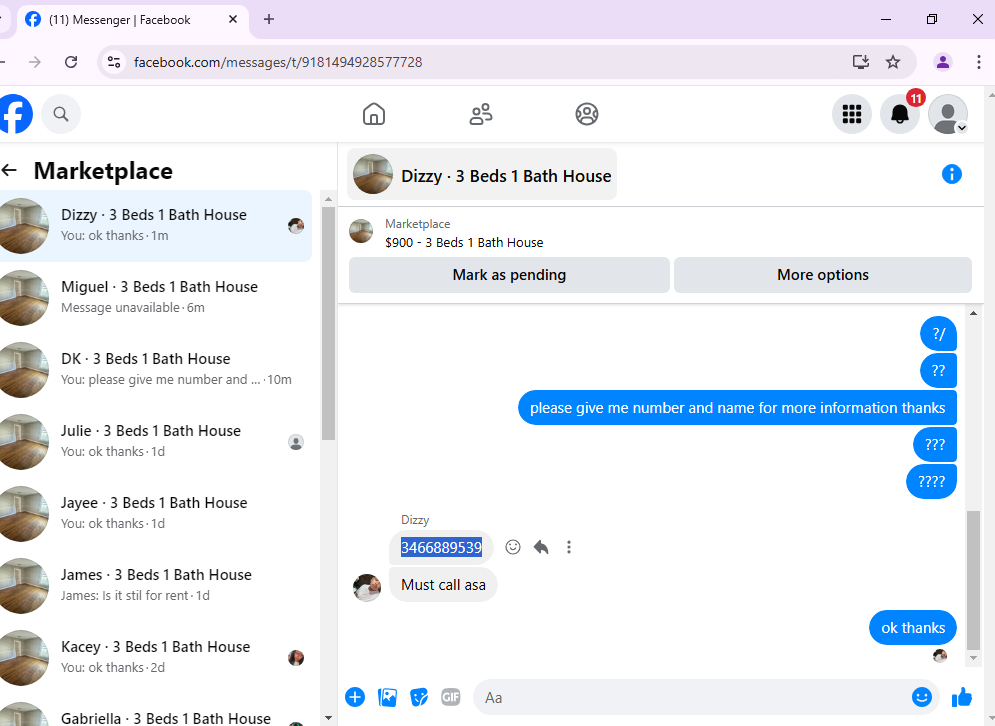This screenshot has width=995, height=726.
Task: Close the Messenger | Facebook tab
Action: point(233,19)
